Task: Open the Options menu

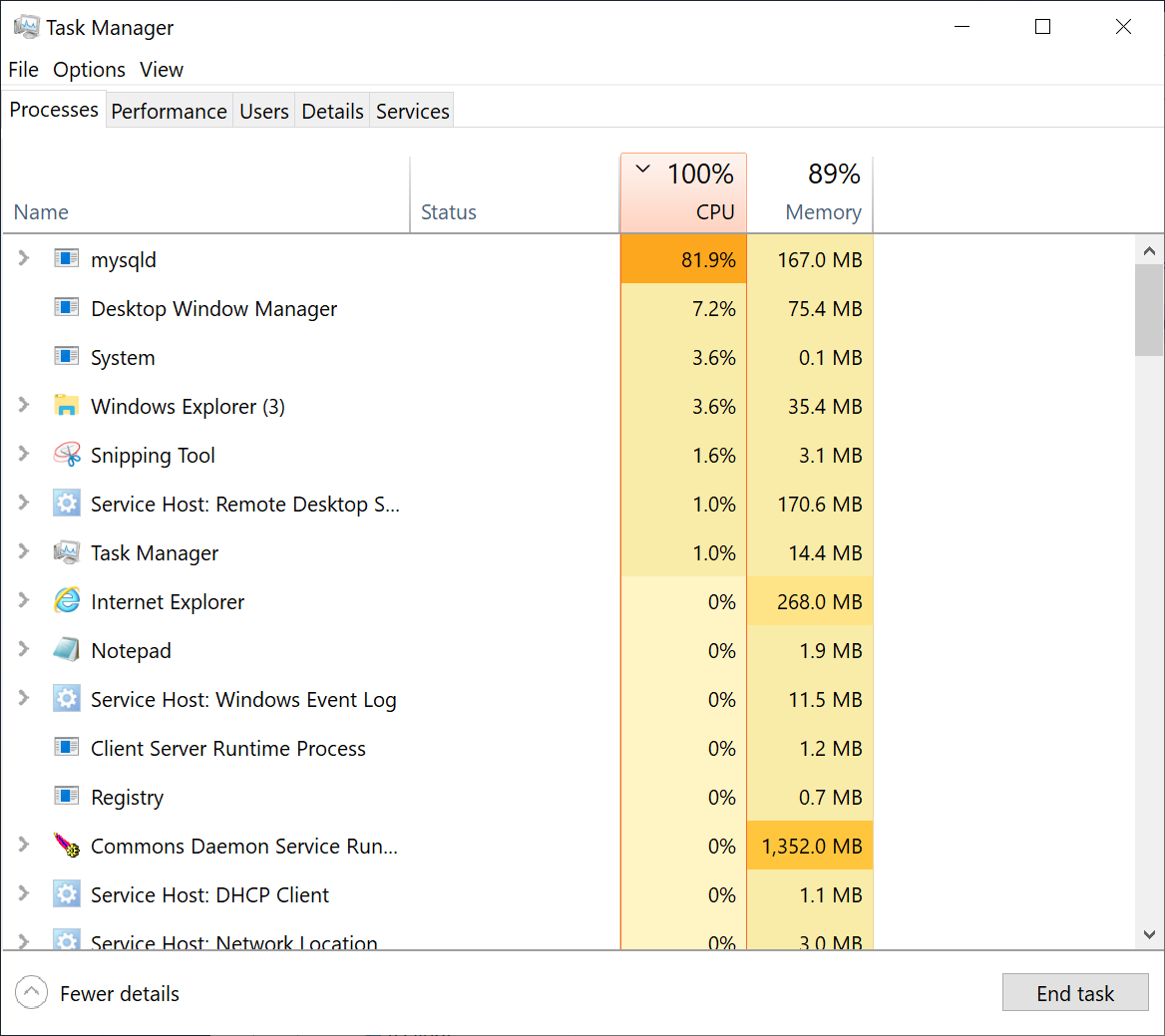Action: (x=89, y=70)
